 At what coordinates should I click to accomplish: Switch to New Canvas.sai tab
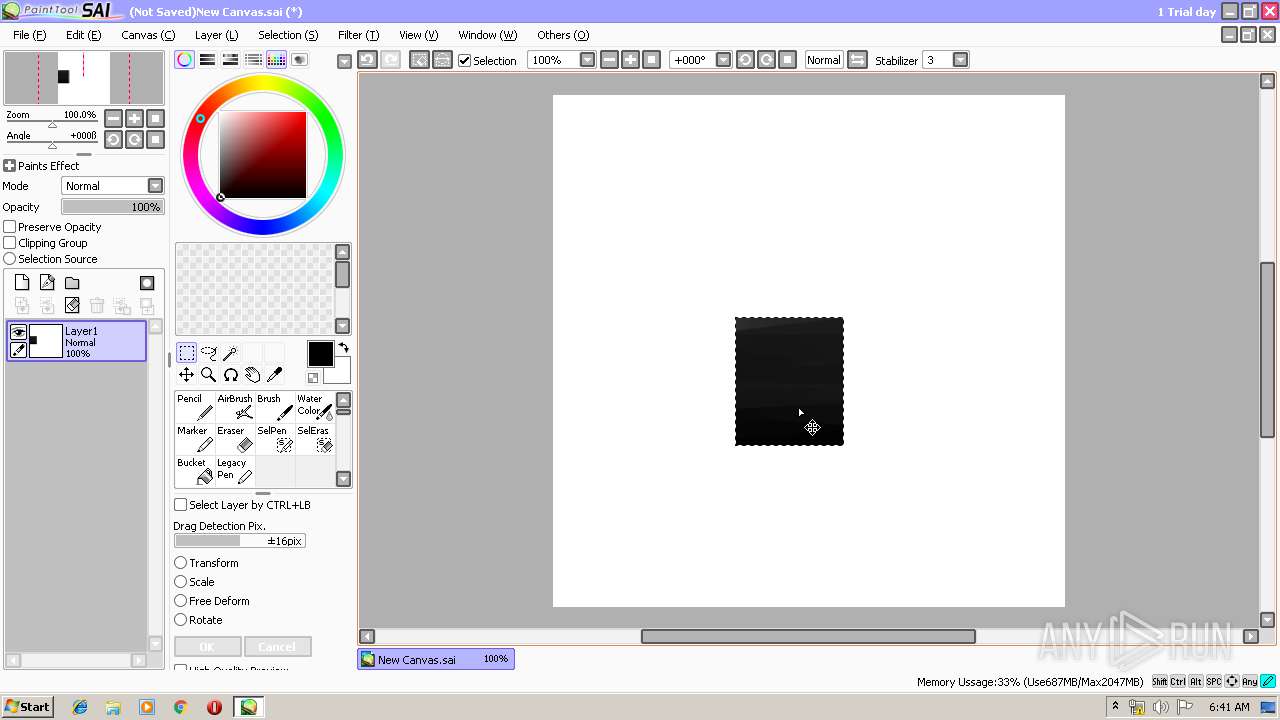(x=436, y=659)
